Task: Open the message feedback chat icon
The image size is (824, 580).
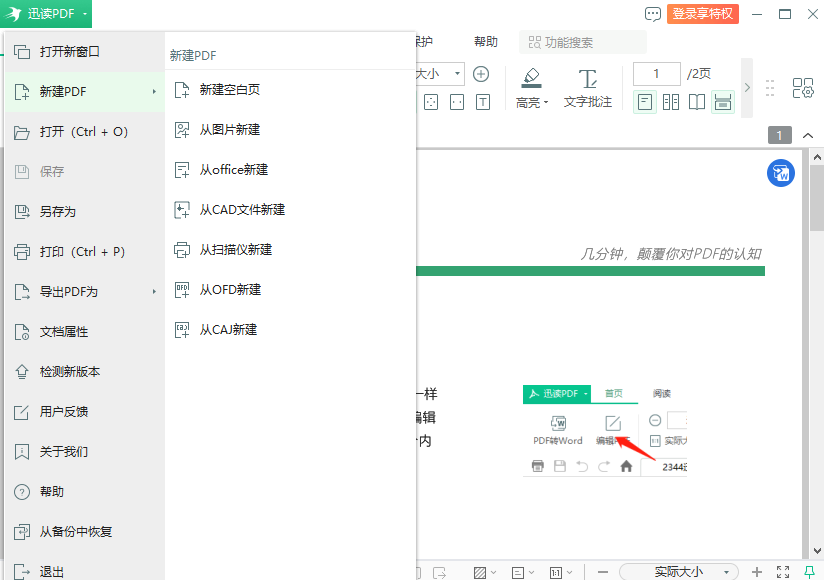Action: tap(652, 14)
